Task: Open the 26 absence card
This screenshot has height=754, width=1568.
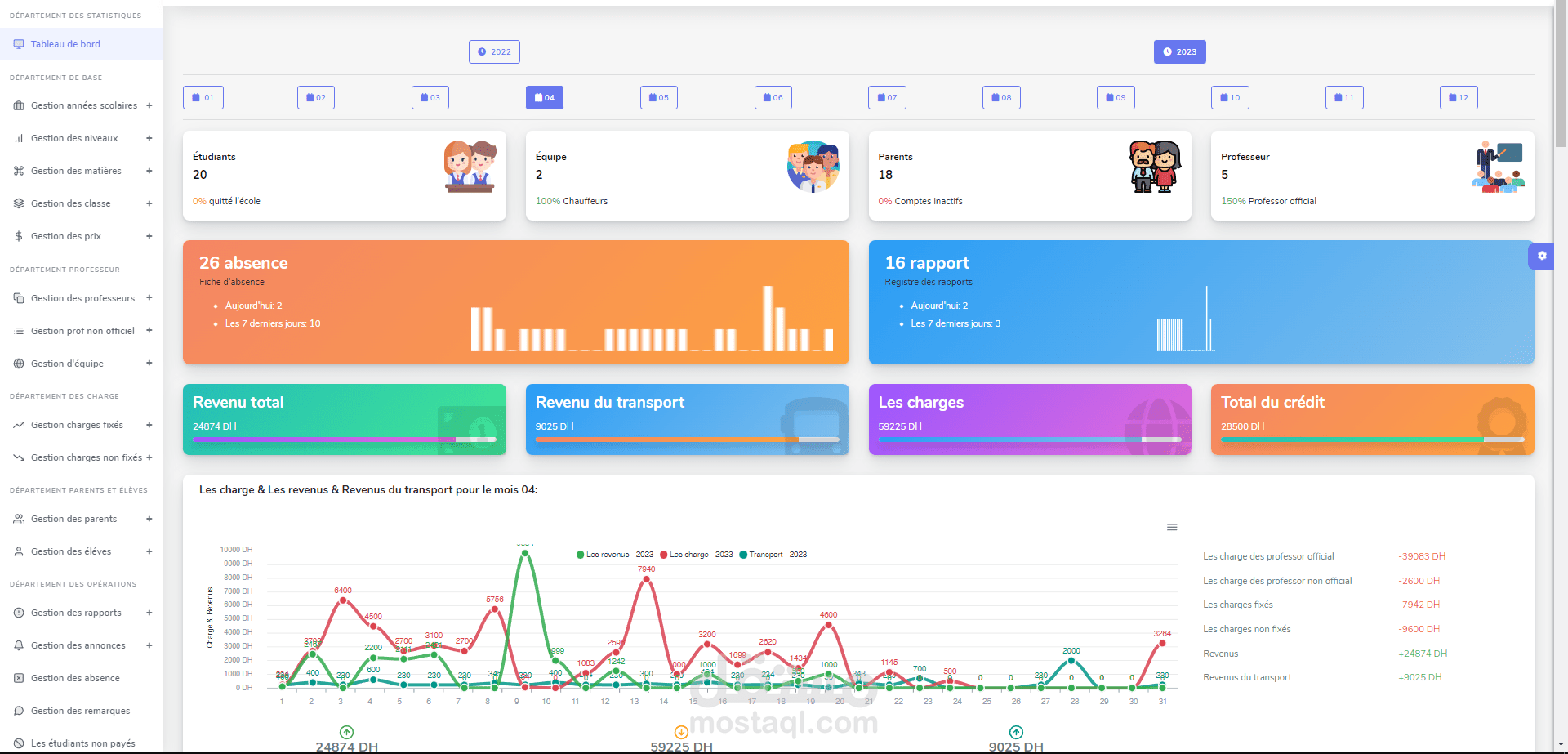Action: 516,302
